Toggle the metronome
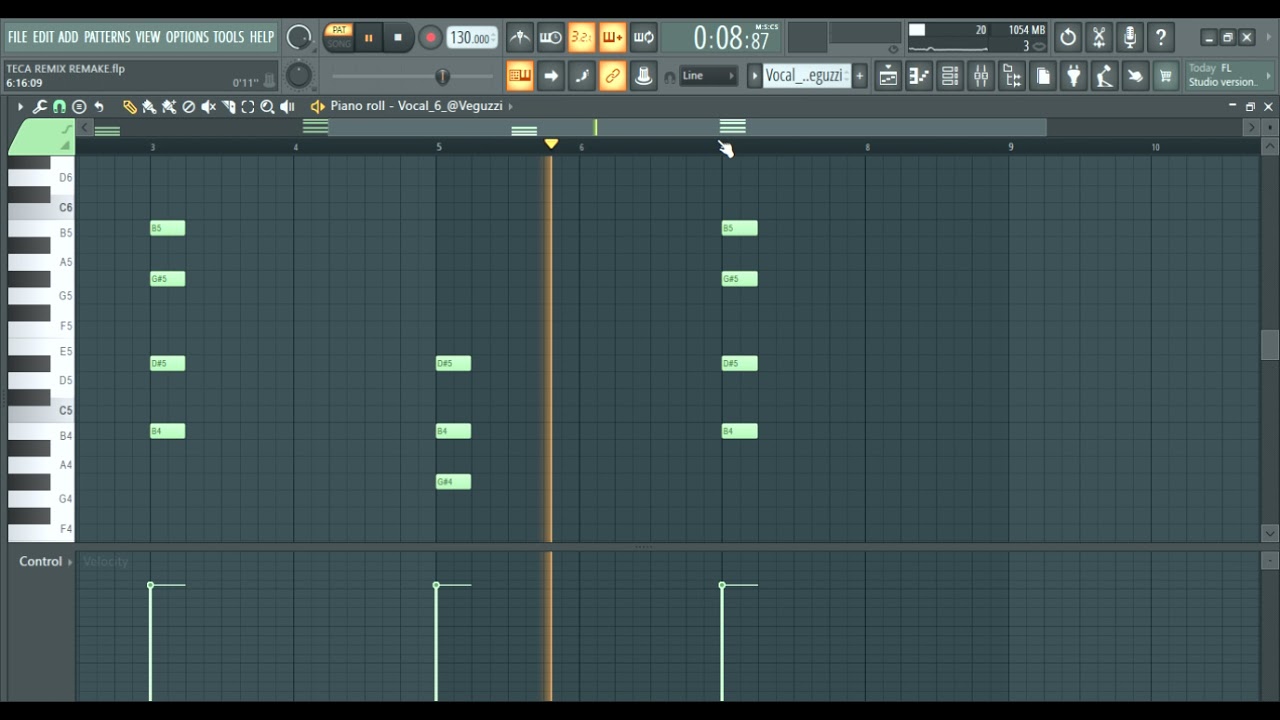This screenshot has height=720, width=1280. [x=520, y=38]
